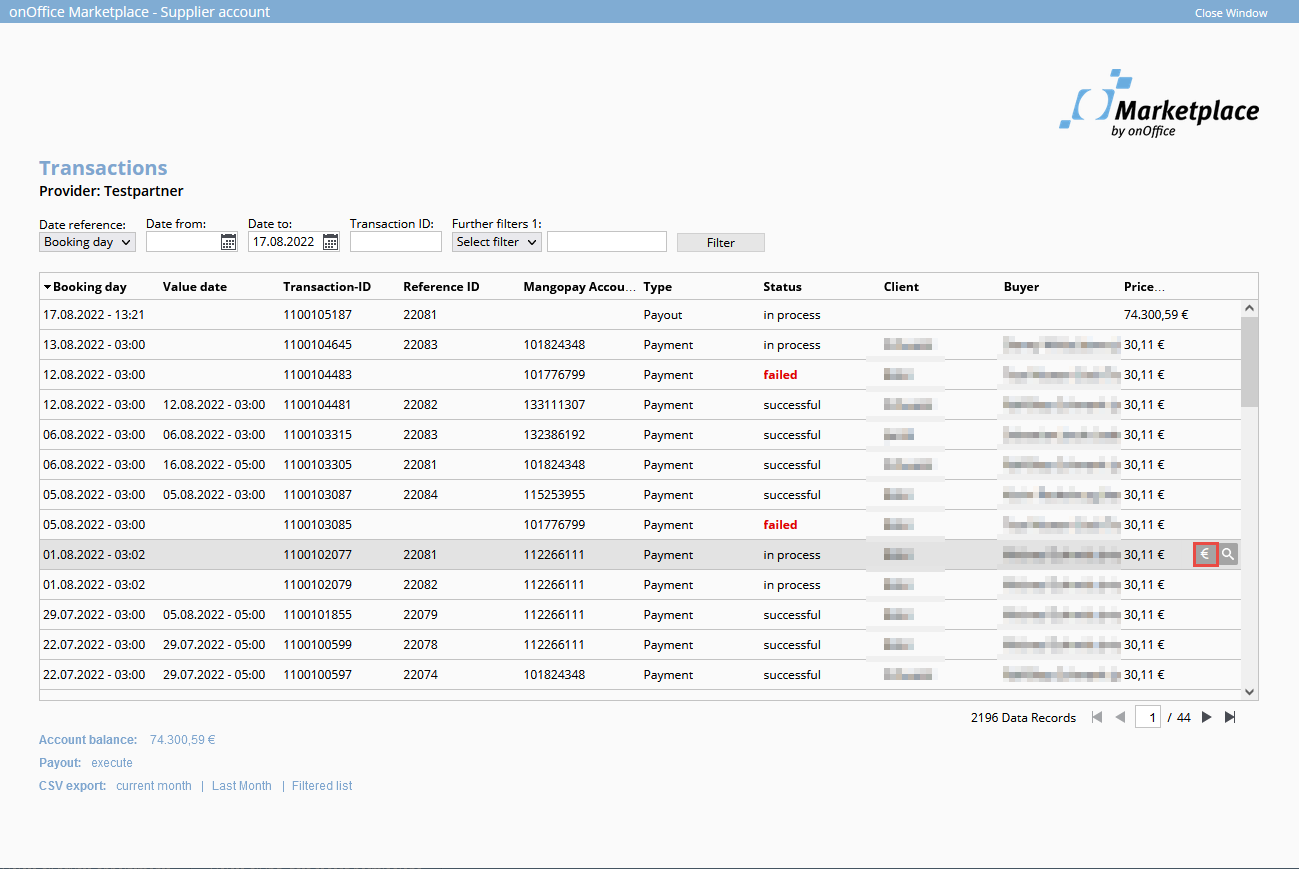This screenshot has width=1299, height=869.
Task: Go to the first page of records
Action: (x=1097, y=717)
